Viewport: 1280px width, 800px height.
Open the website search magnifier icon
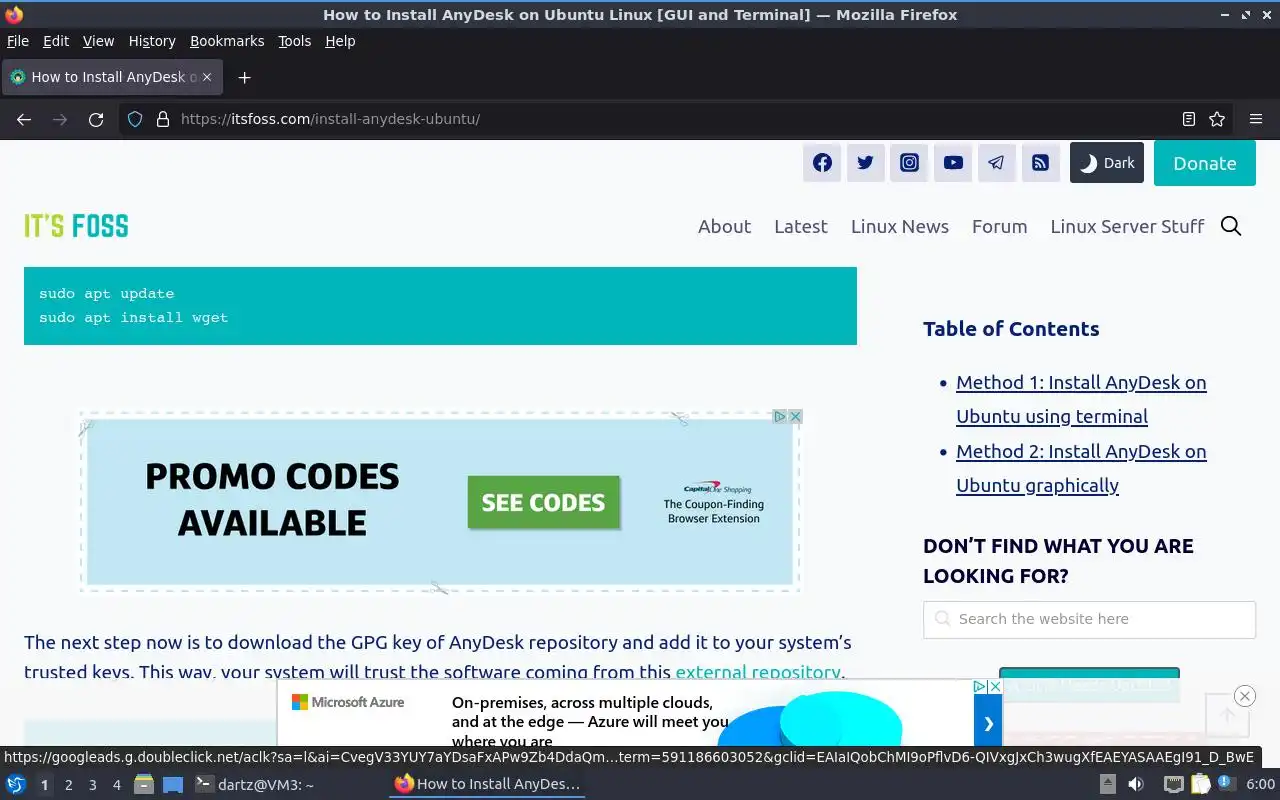click(1231, 226)
